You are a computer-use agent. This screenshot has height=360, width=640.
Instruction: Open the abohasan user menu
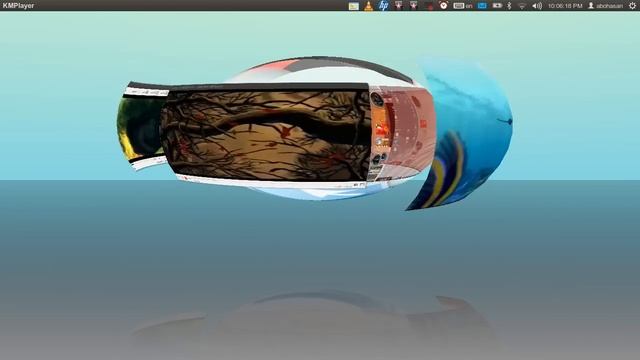point(605,6)
